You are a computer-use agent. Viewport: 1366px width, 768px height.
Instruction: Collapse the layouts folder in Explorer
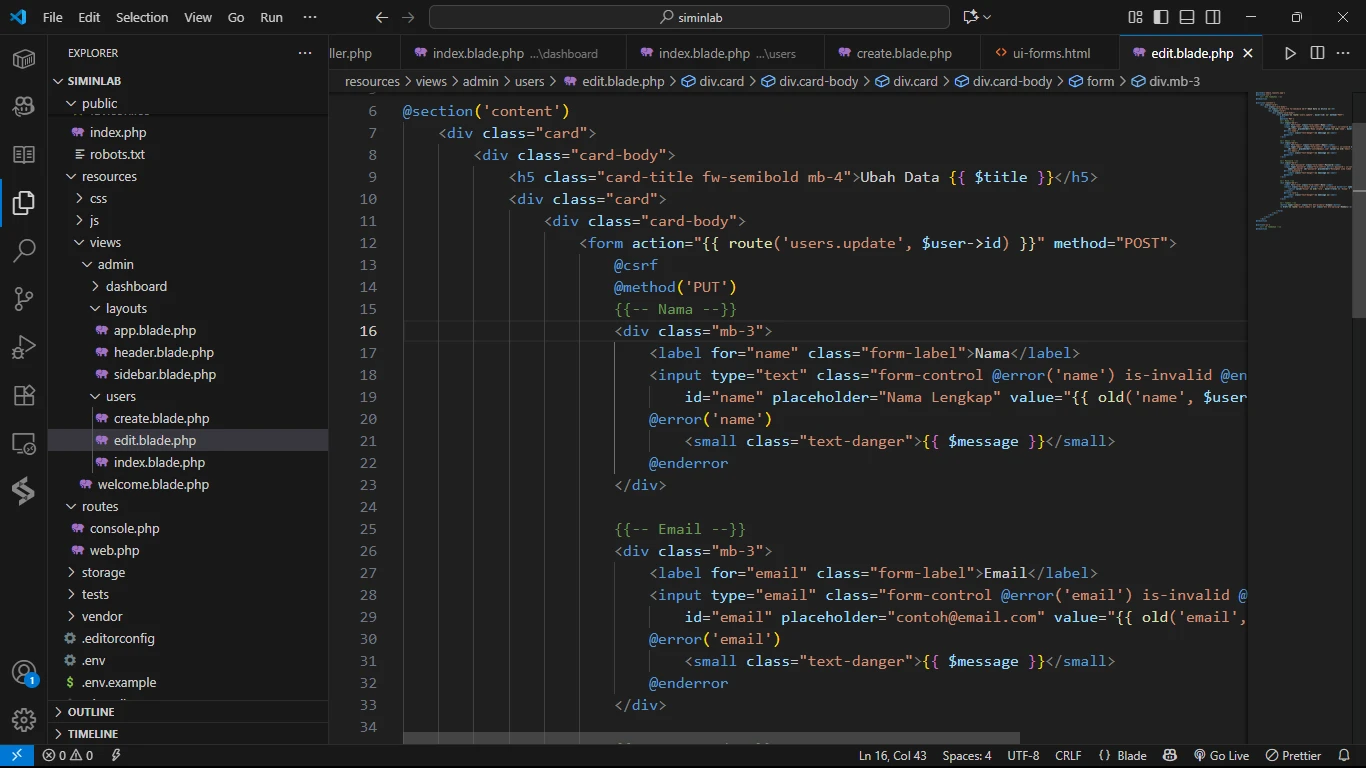[x=126, y=308]
